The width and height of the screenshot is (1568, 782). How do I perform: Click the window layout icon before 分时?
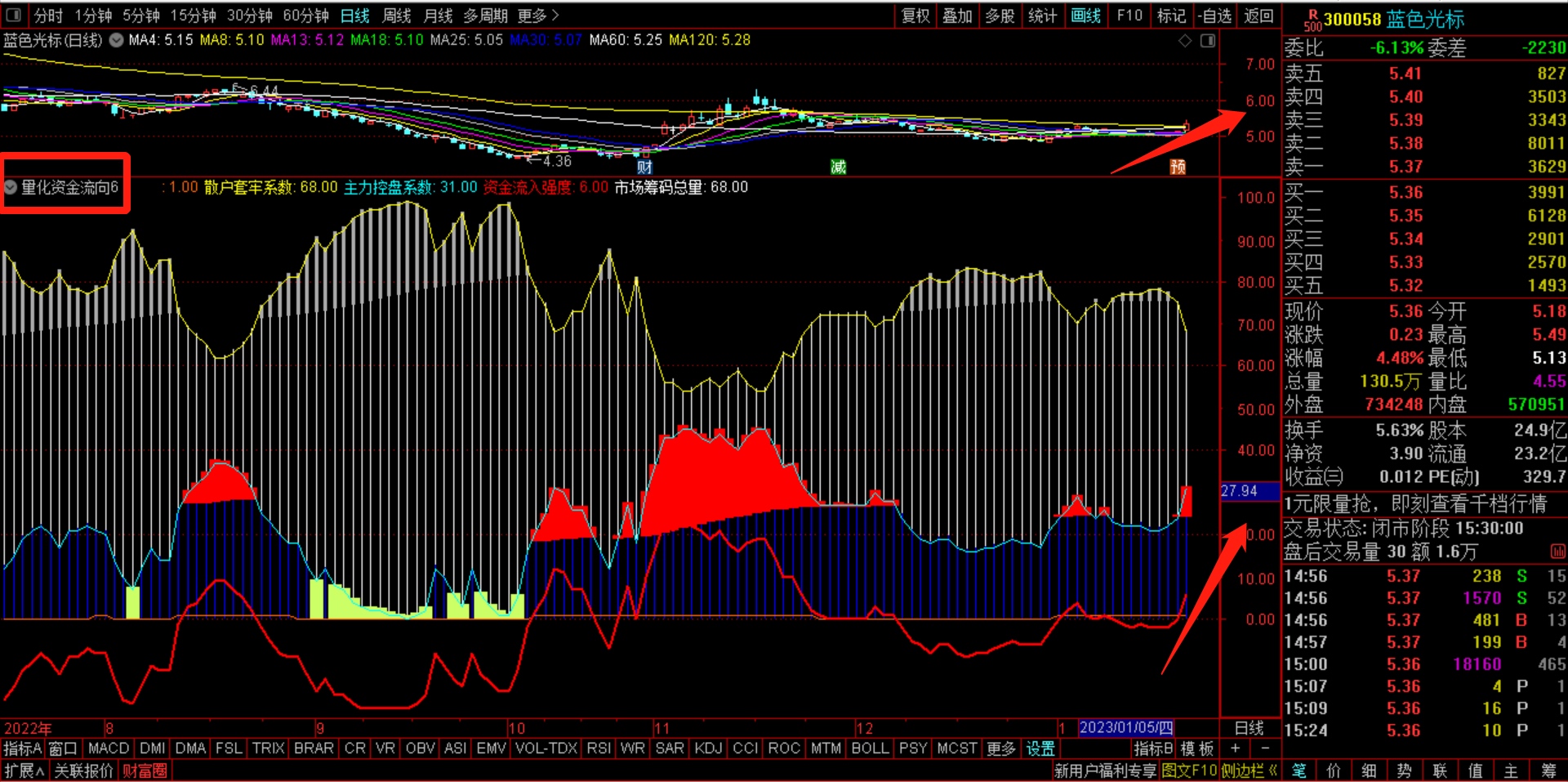[13, 15]
